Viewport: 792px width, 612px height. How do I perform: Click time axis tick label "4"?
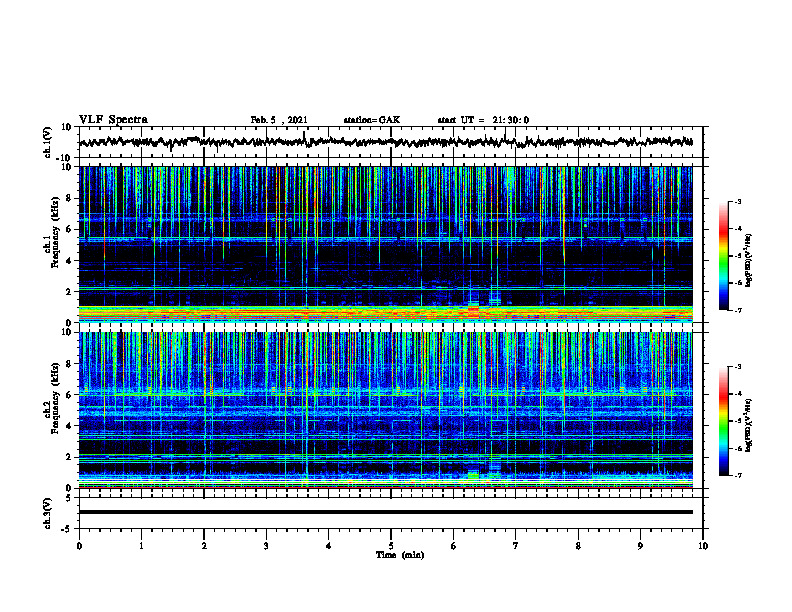329,546
